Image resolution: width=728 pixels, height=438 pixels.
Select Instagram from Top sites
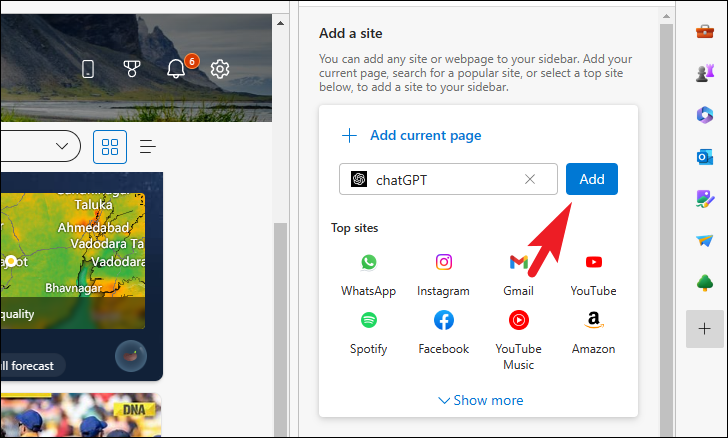(x=443, y=275)
